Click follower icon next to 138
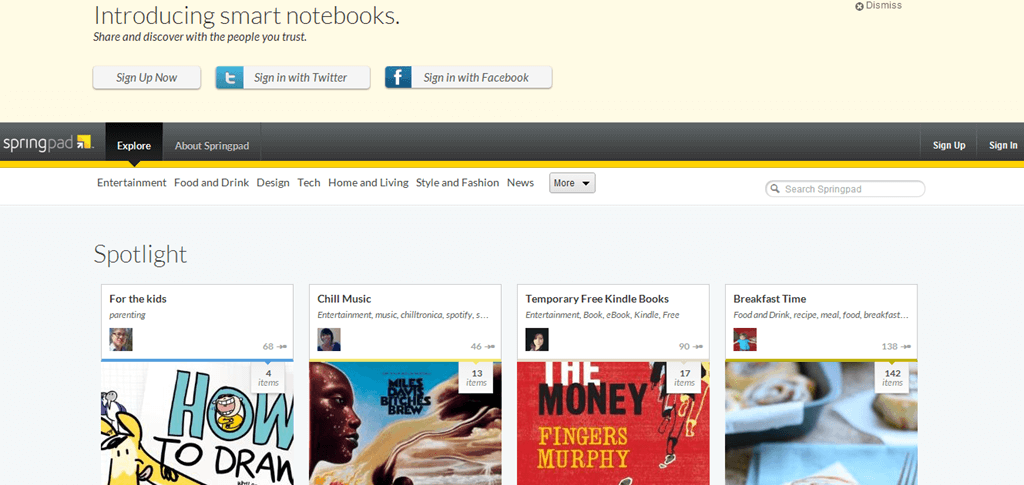Screen dimensions: 1024x485 [906, 347]
